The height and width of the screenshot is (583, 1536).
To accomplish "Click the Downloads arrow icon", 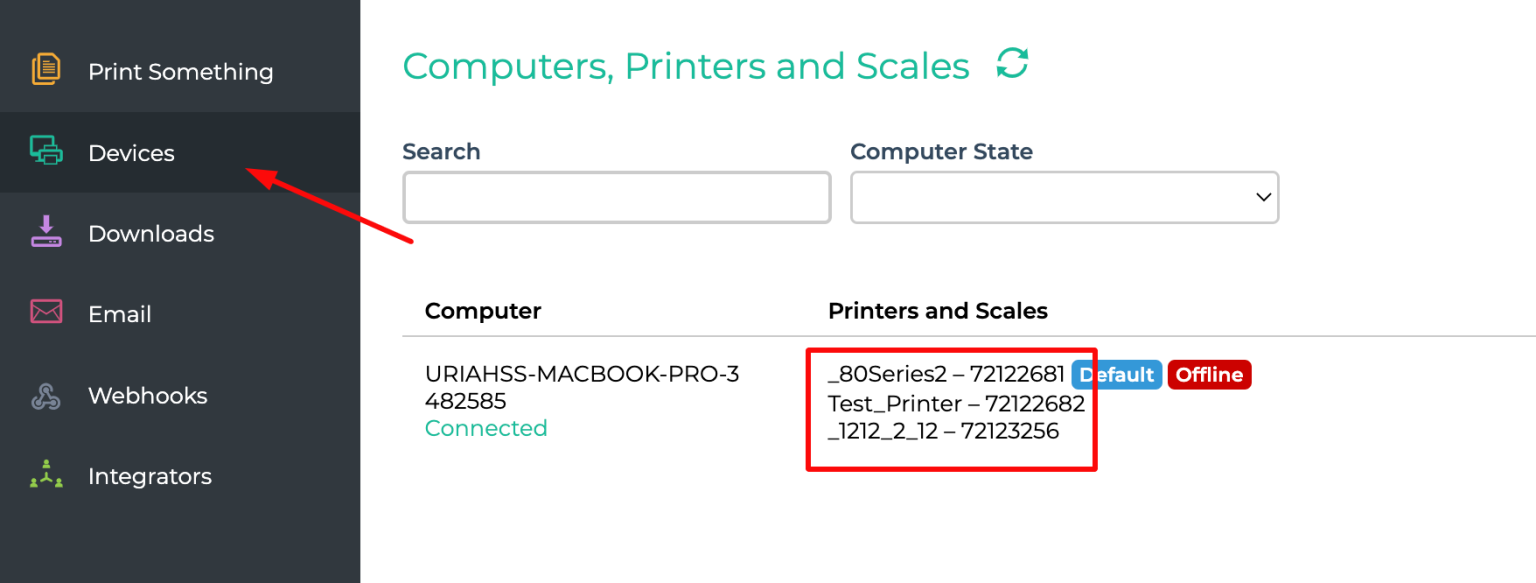I will click(46, 232).
